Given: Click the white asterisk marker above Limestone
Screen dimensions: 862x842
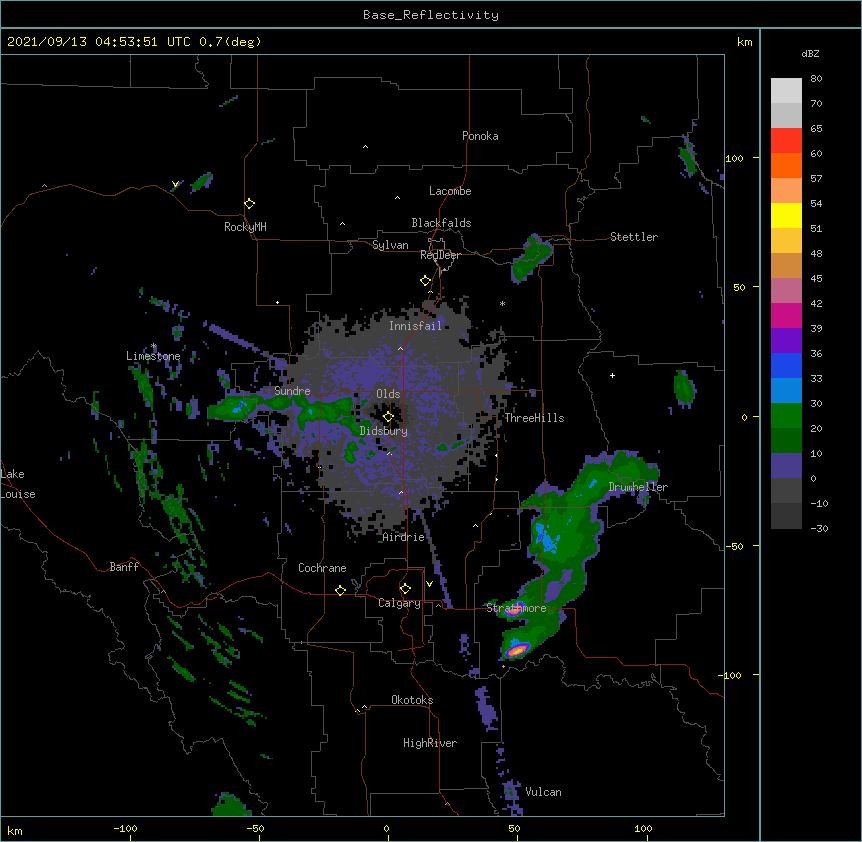Looking at the screenshot, I should pyautogui.click(x=154, y=346).
